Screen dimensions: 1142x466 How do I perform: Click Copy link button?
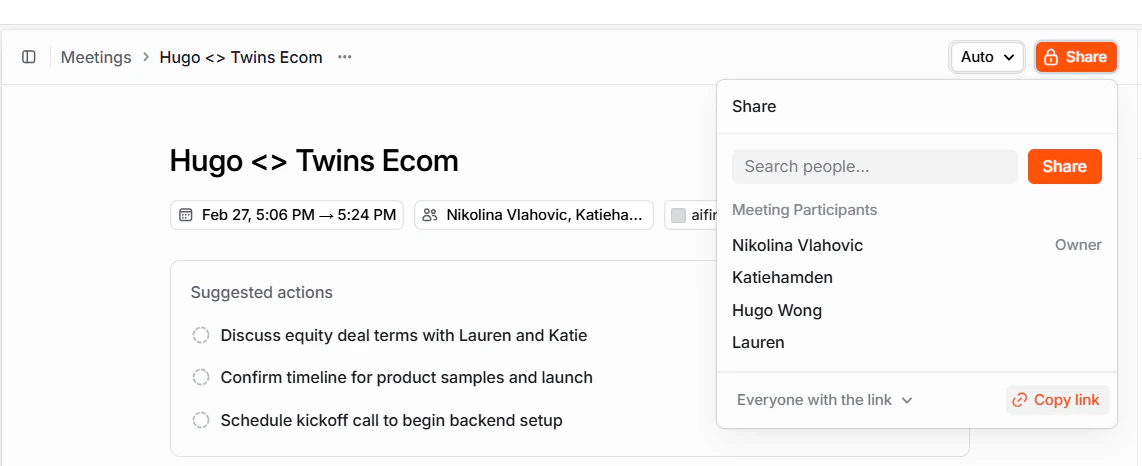coord(1058,400)
